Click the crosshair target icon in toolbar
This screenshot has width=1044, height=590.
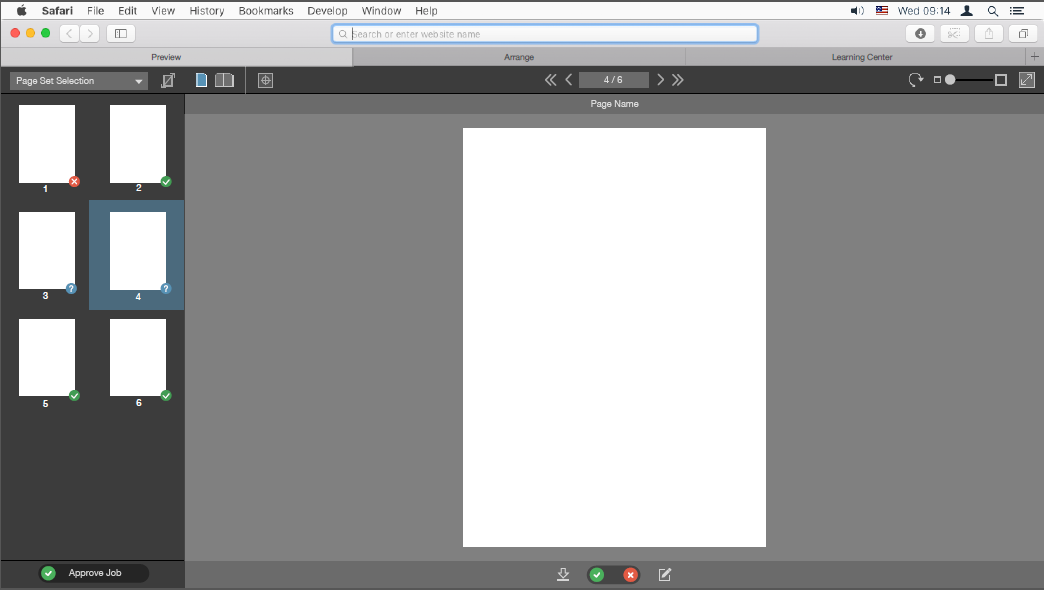pos(265,80)
